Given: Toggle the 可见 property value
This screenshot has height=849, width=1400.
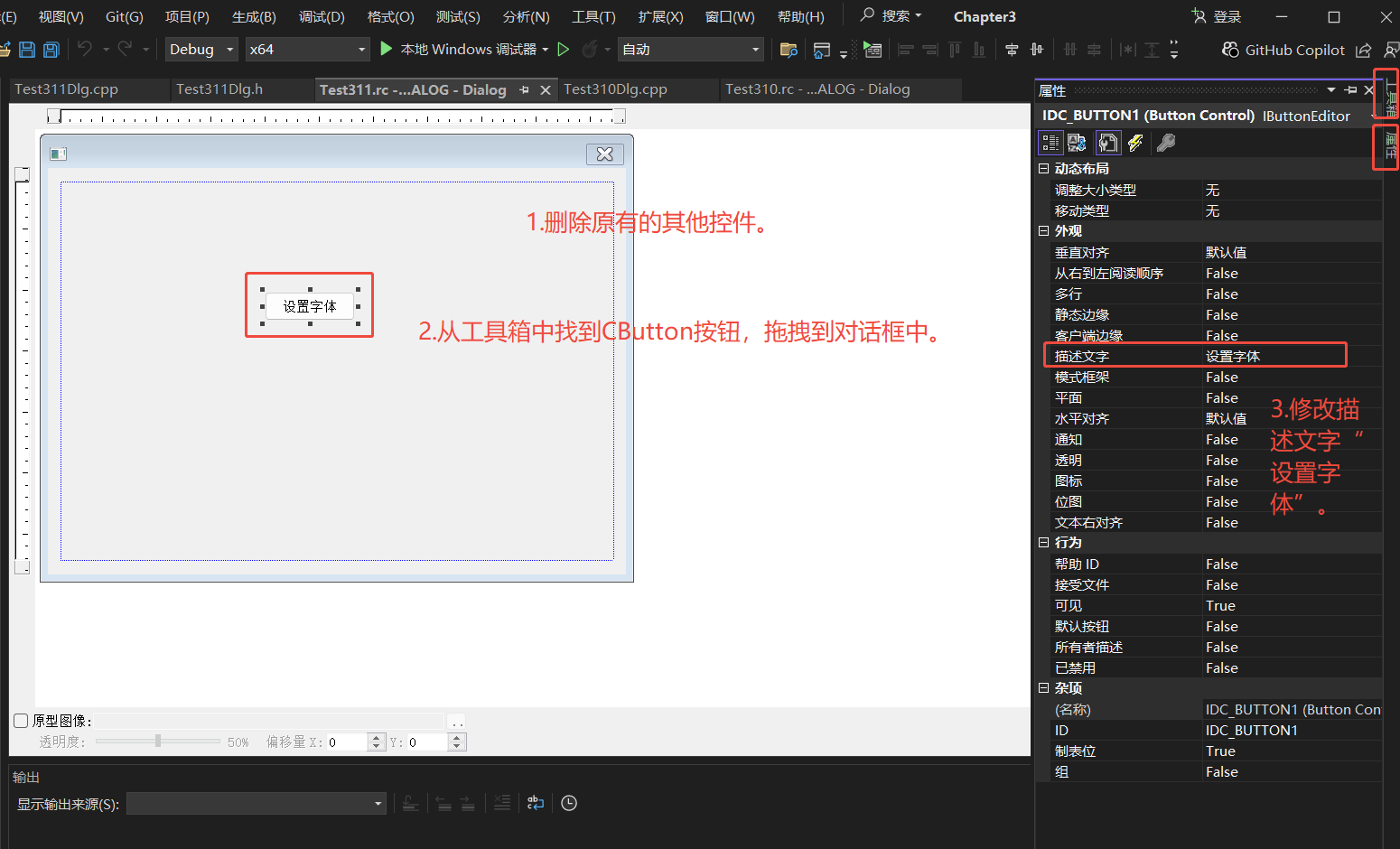Looking at the screenshot, I should pyautogui.click(x=1220, y=605).
